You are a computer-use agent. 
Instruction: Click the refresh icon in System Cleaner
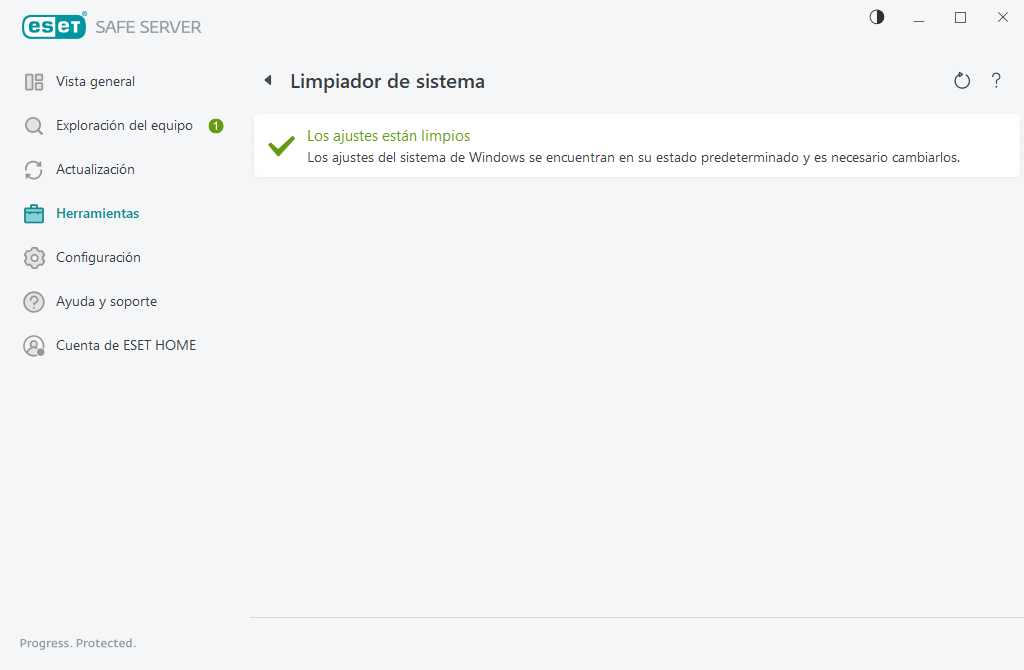tap(962, 80)
